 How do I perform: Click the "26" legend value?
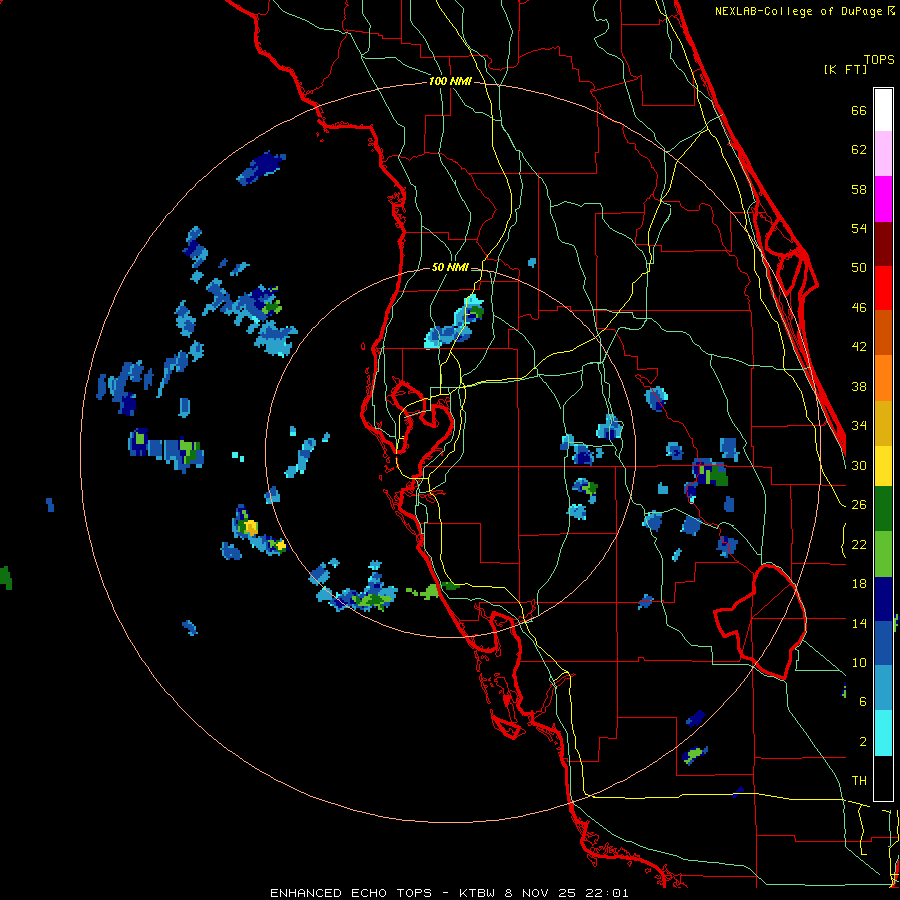[859, 505]
